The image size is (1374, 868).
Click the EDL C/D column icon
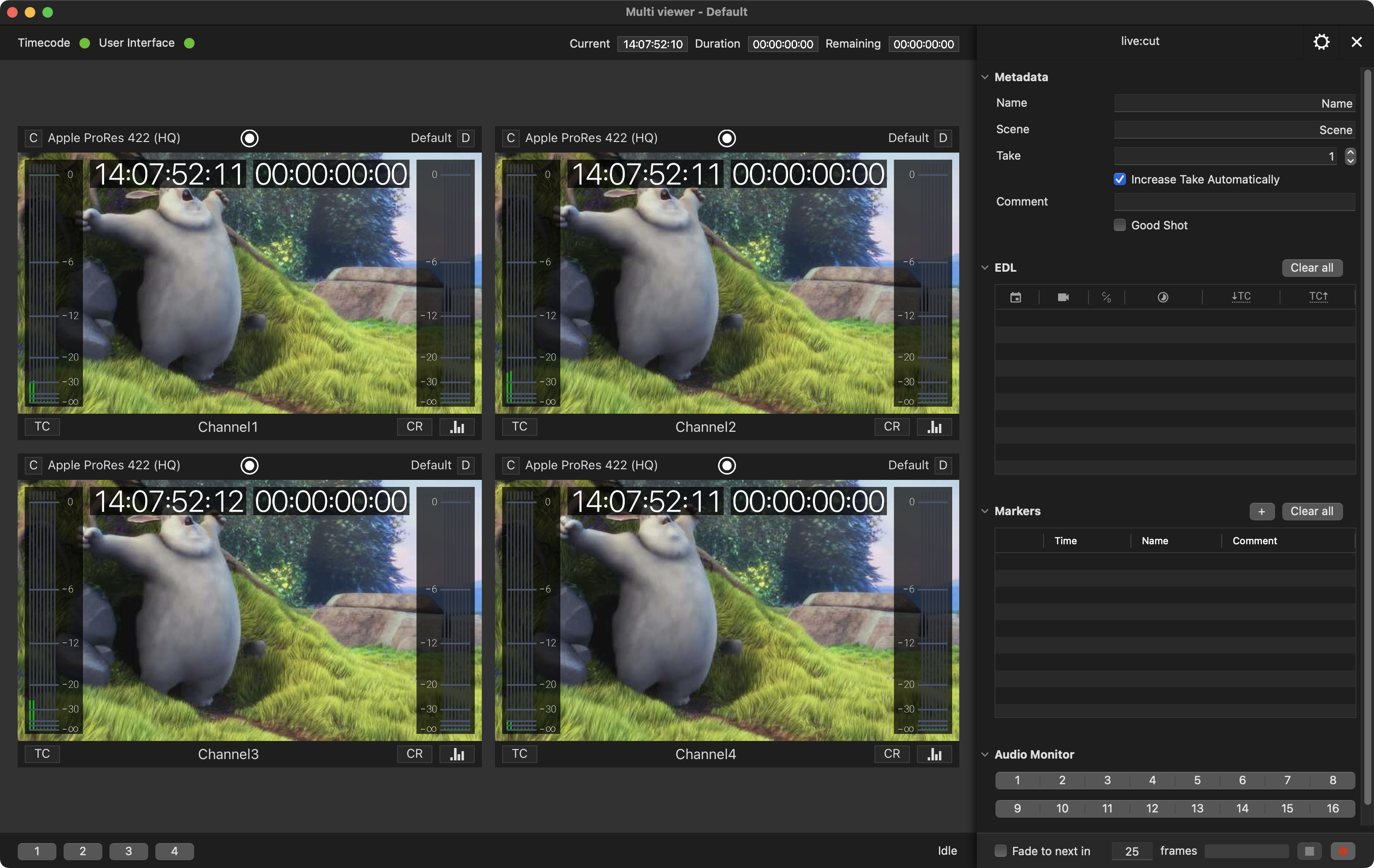[1106, 297]
